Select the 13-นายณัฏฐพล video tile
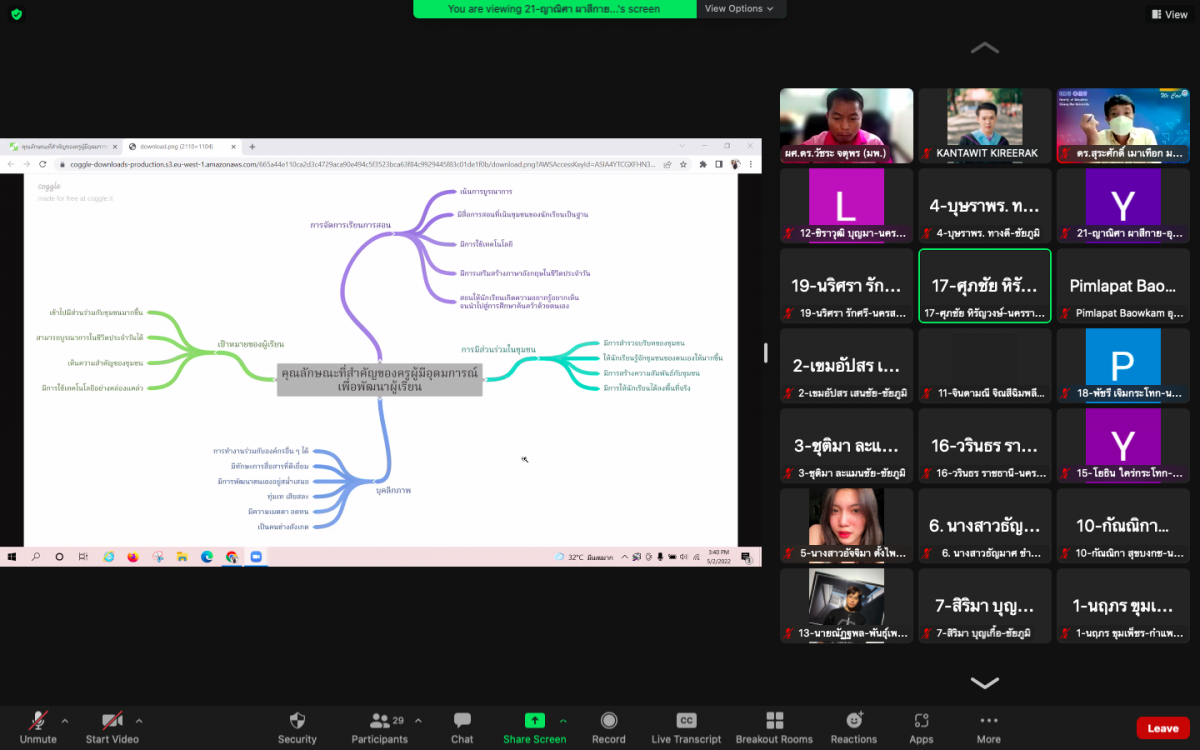 click(846, 605)
